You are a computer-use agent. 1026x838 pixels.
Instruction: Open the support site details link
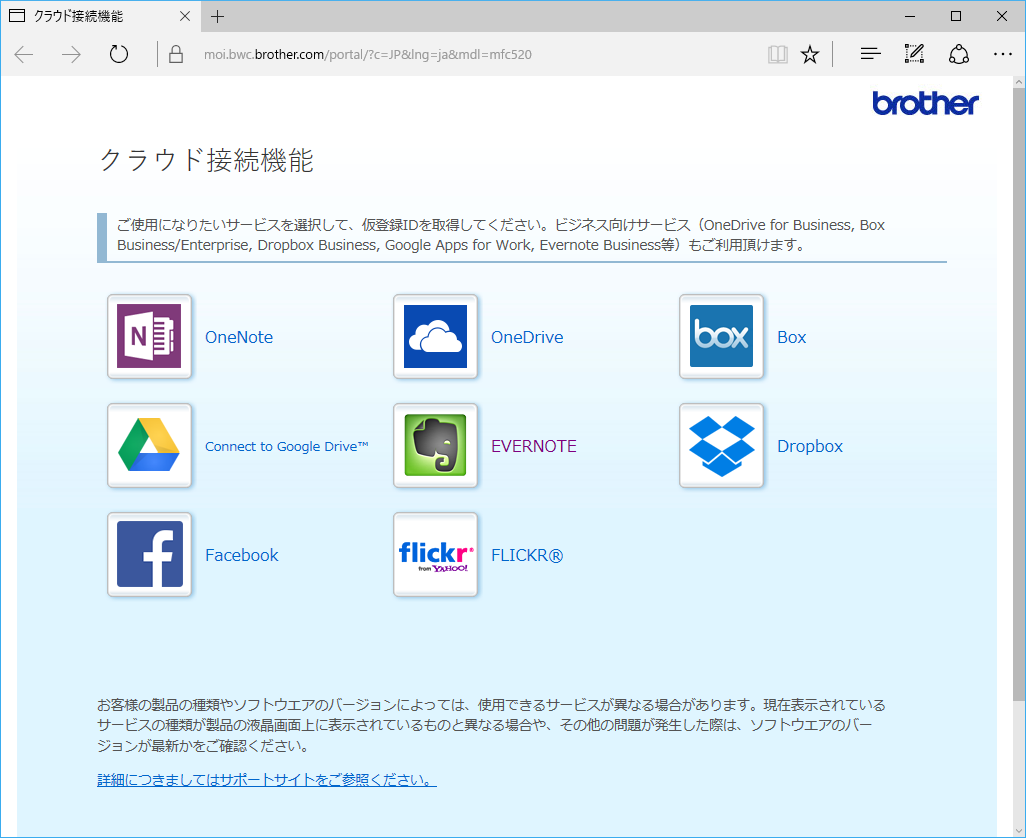(266, 780)
